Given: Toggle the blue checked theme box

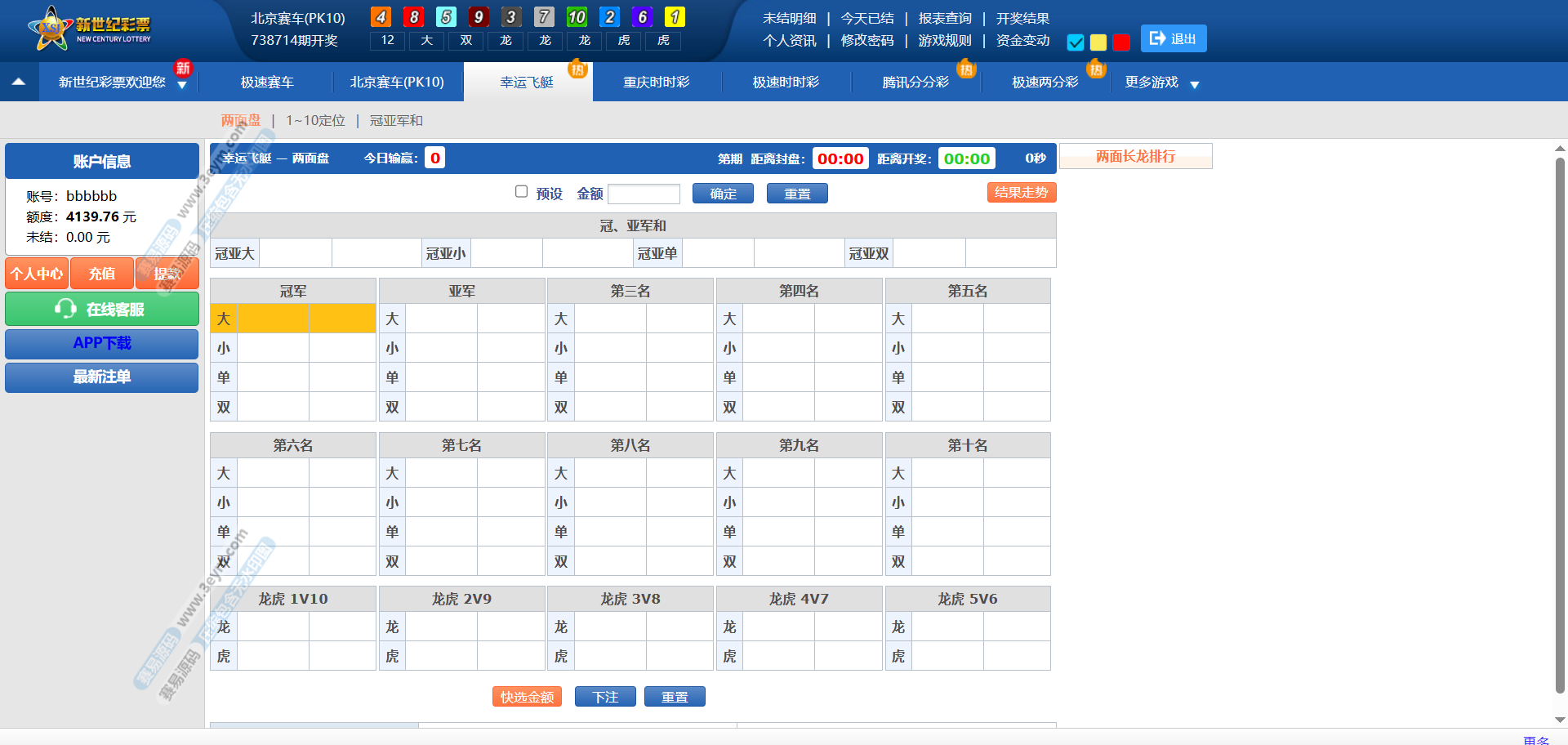Looking at the screenshot, I should (x=1076, y=42).
